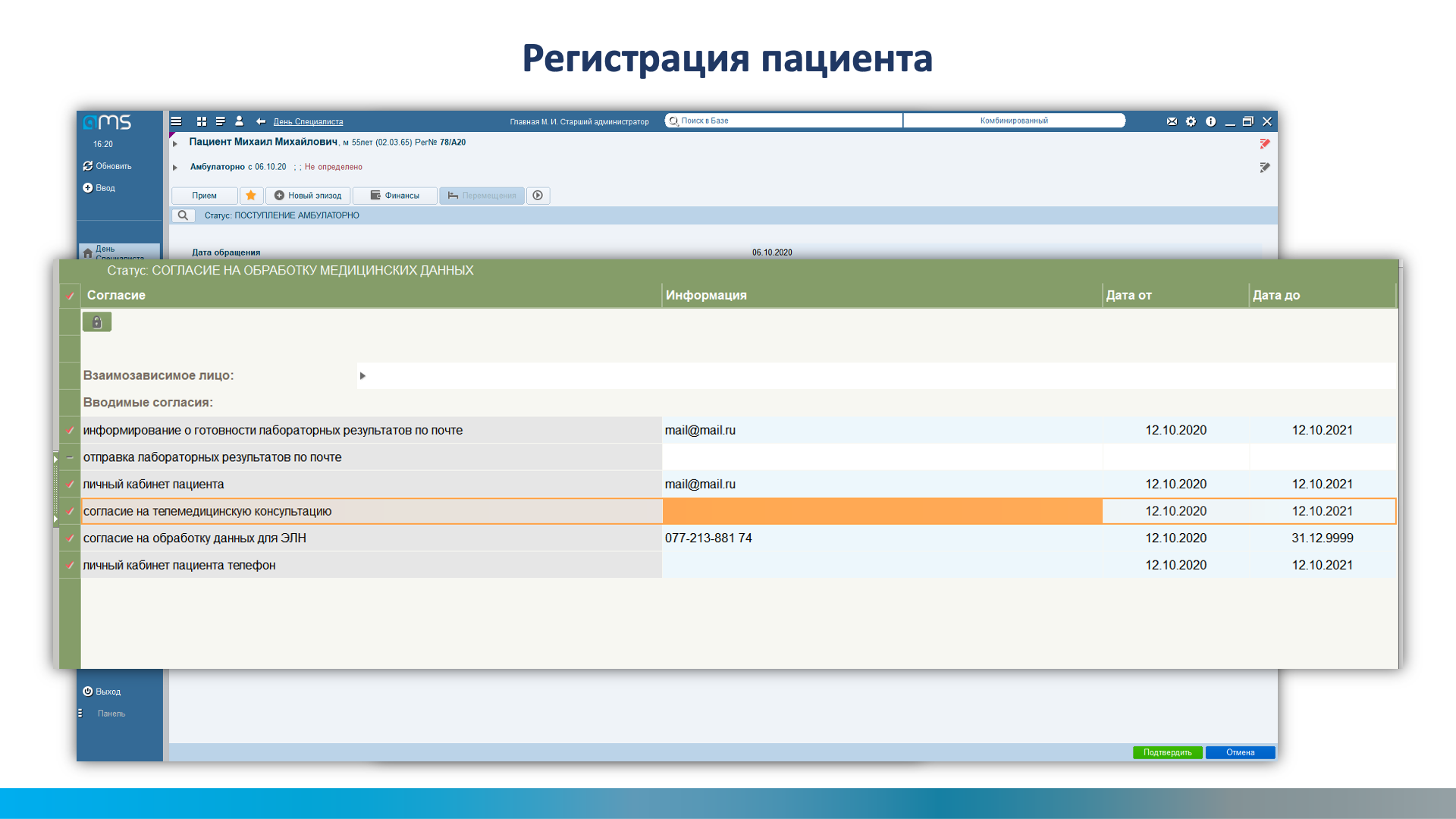Click the blue Отмена button

coord(1240,753)
